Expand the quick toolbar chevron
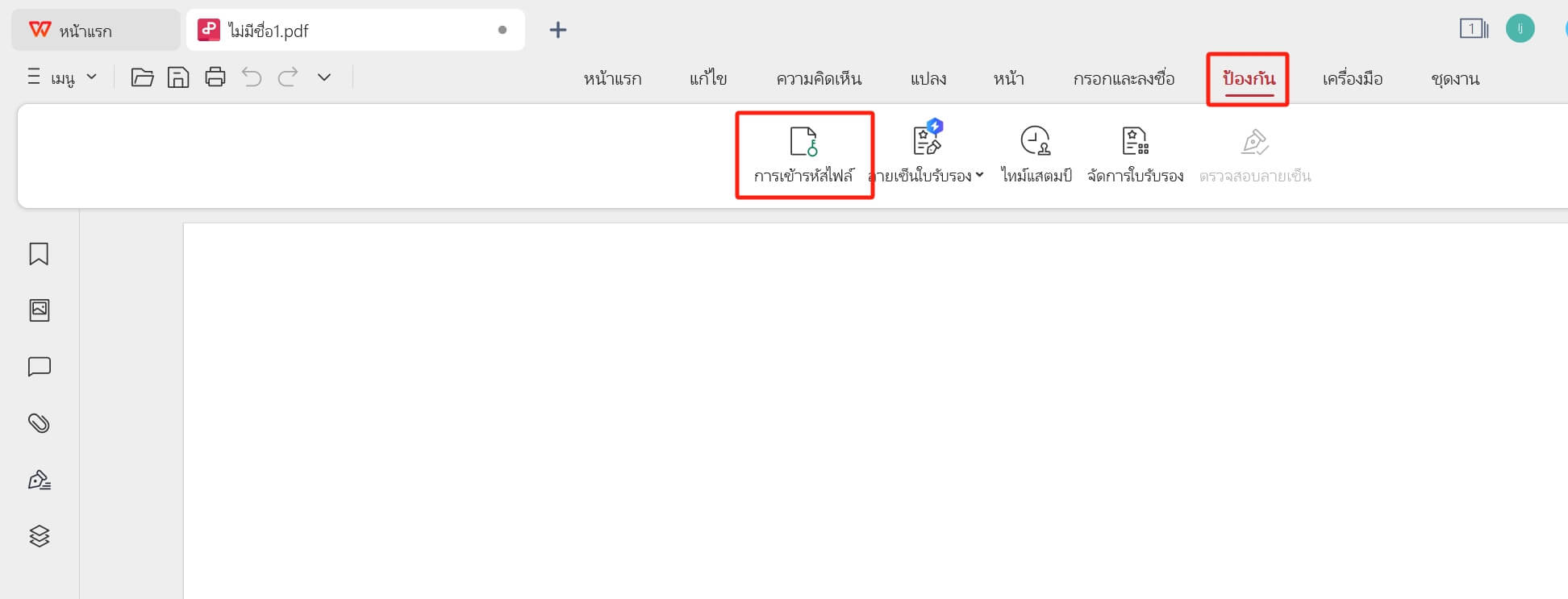 323,77
